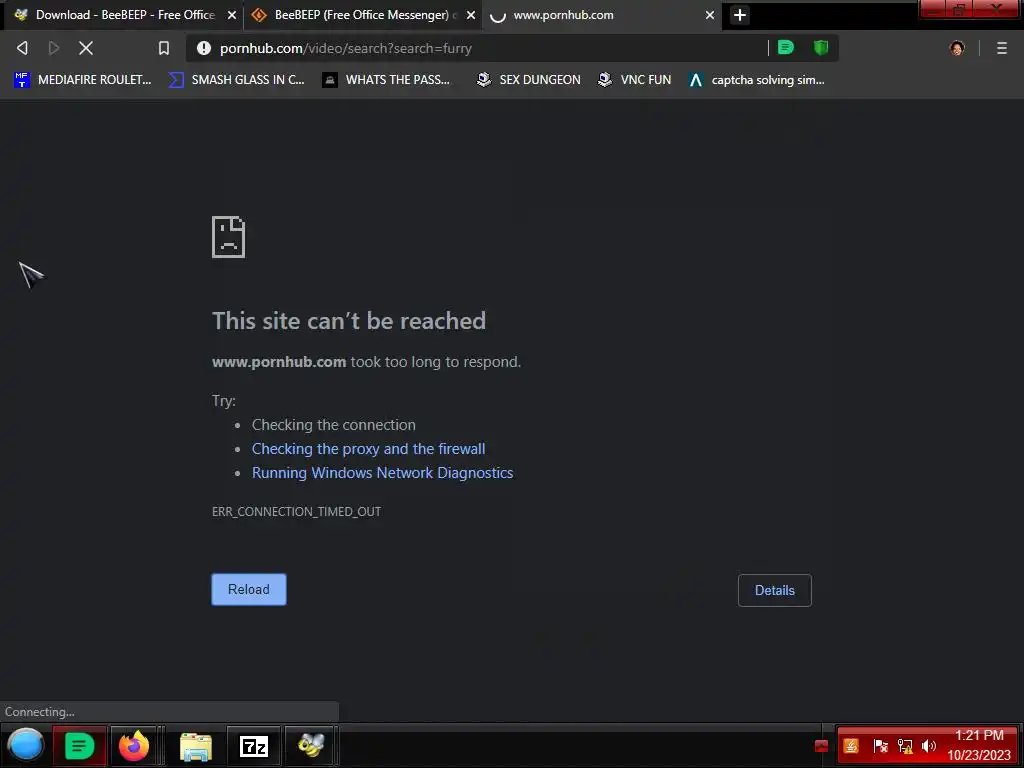
Task: Open MEDIAFIRE ROULET... bookmark
Action: pos(82,80)
